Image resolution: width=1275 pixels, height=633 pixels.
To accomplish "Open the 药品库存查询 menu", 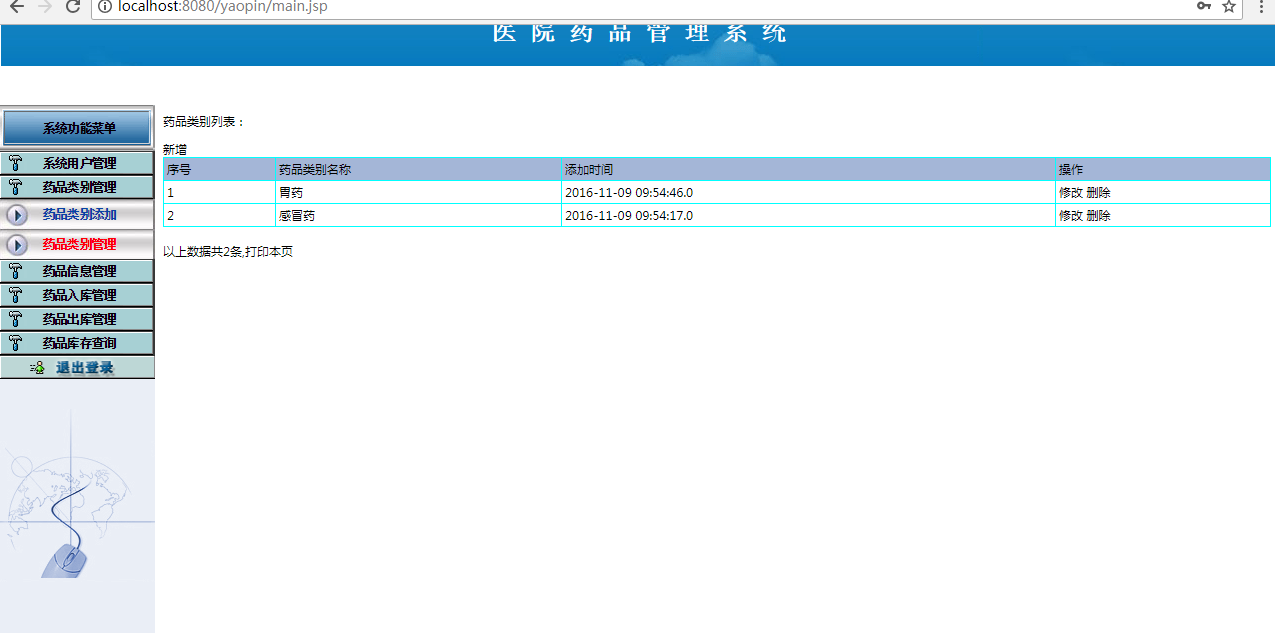I will 77,343.
